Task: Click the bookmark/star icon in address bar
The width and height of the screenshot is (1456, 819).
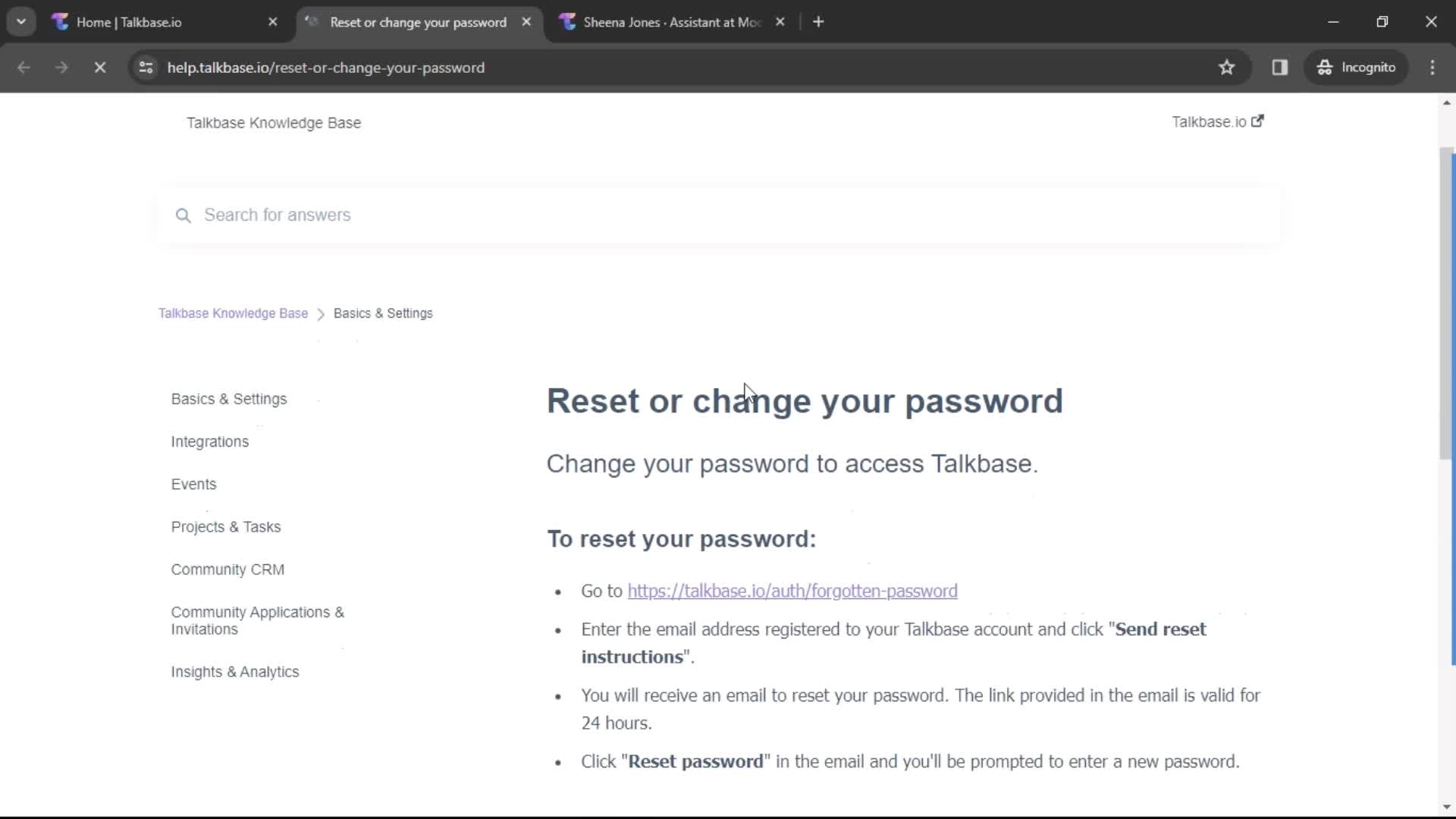Action: (1226, 67)
